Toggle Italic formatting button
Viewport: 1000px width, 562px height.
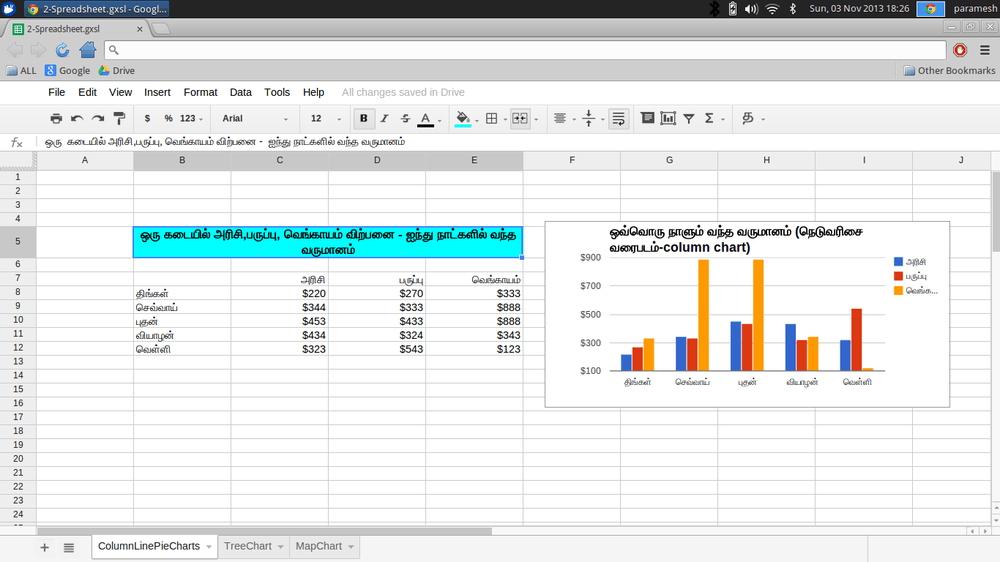(384, 118)
